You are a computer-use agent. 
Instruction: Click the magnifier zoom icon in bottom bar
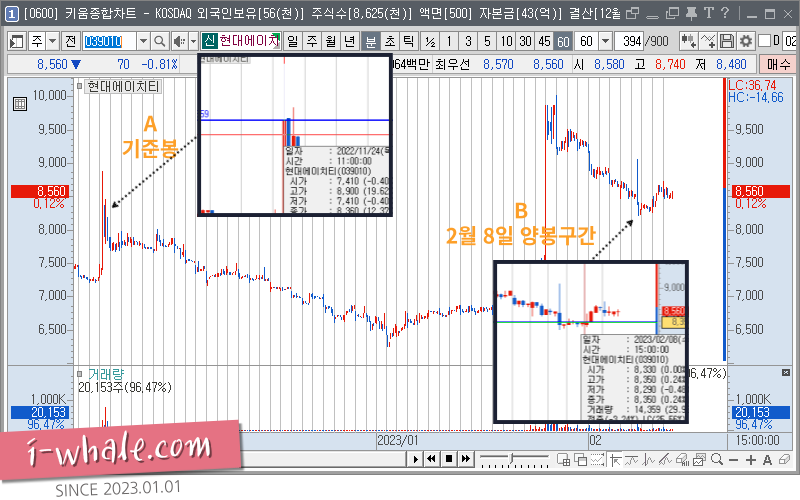tap(716, 460)
